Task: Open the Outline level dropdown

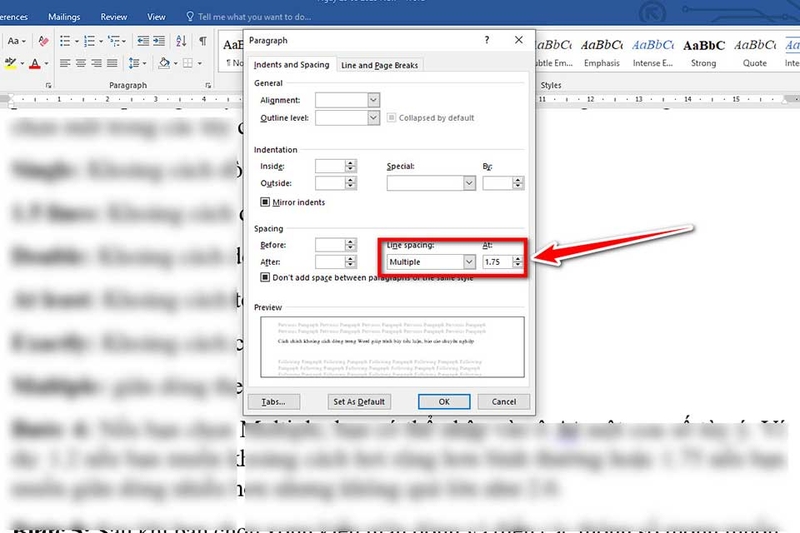Action: click(x=373, y=118)
